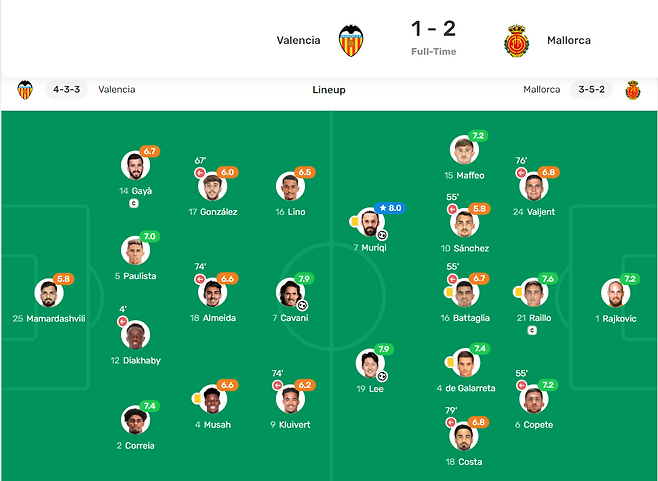Click the 1 - 2 full-time score

tap(433, 29)
